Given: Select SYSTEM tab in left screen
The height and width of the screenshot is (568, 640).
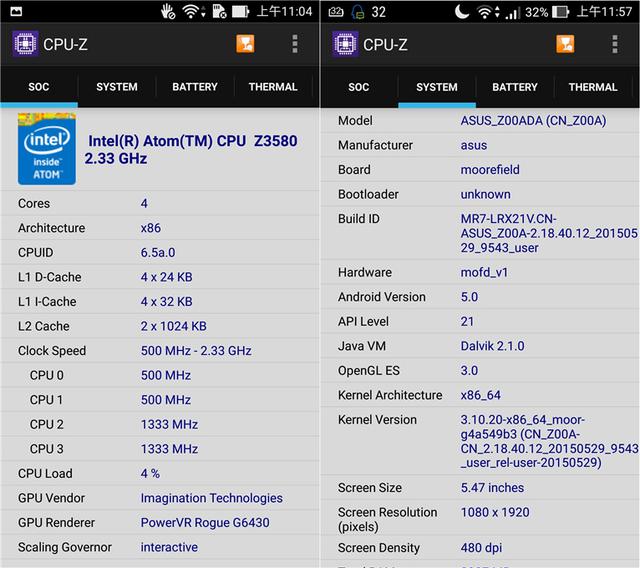Looking at the screenshot, I should 117,87.
